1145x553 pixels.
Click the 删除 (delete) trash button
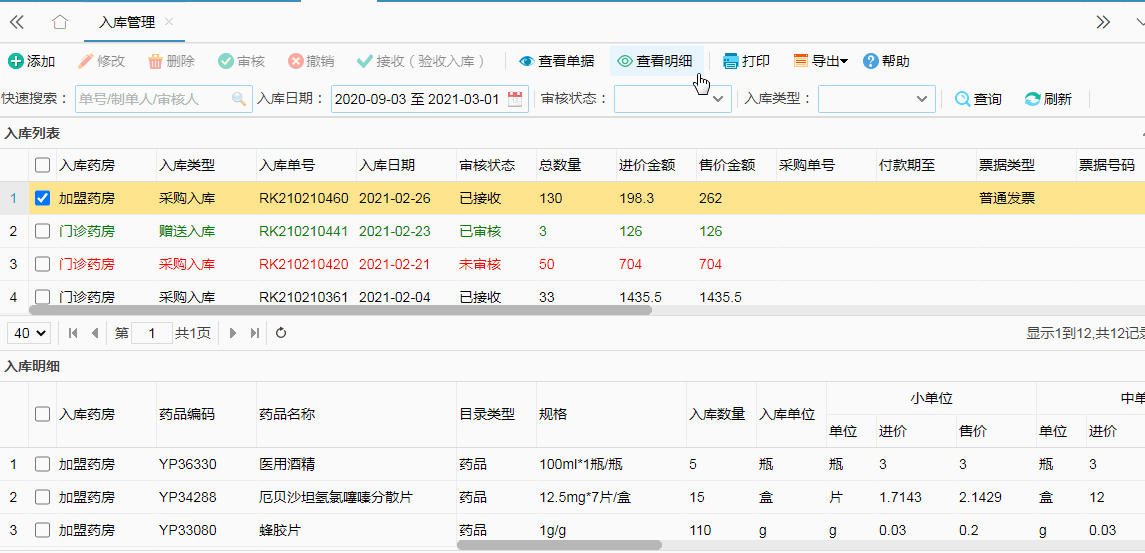click(172, 61)
